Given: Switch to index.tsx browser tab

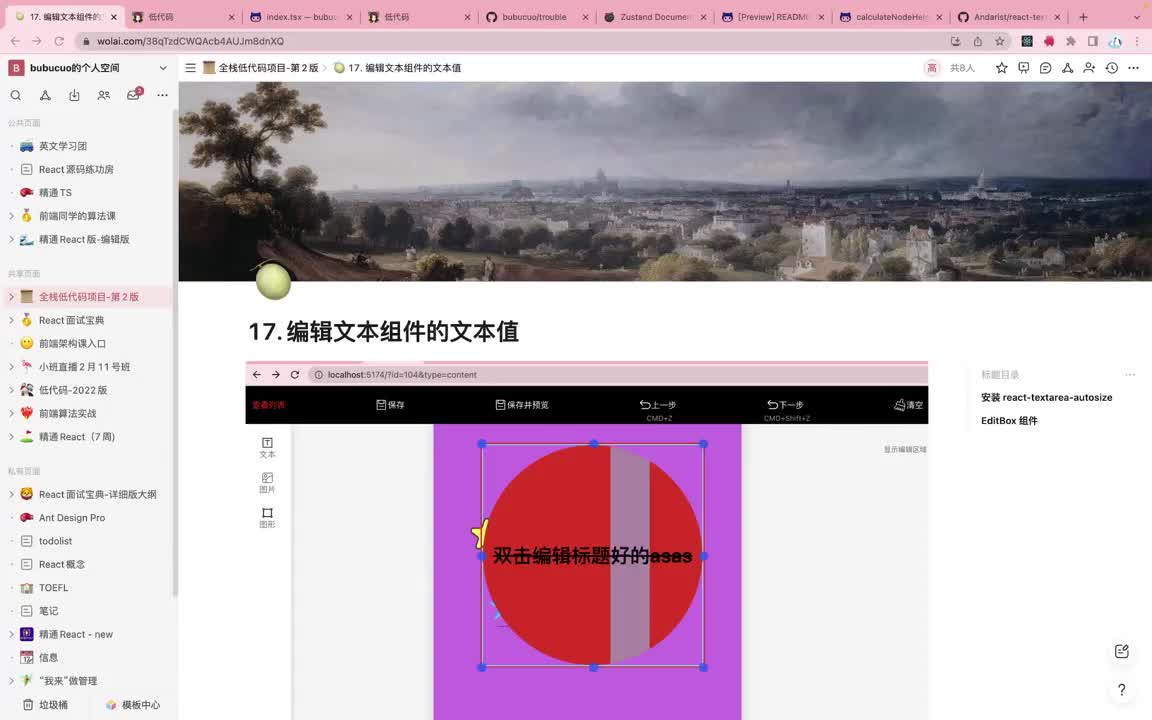Looking at the screenshot, I should (x=301, y=17).
